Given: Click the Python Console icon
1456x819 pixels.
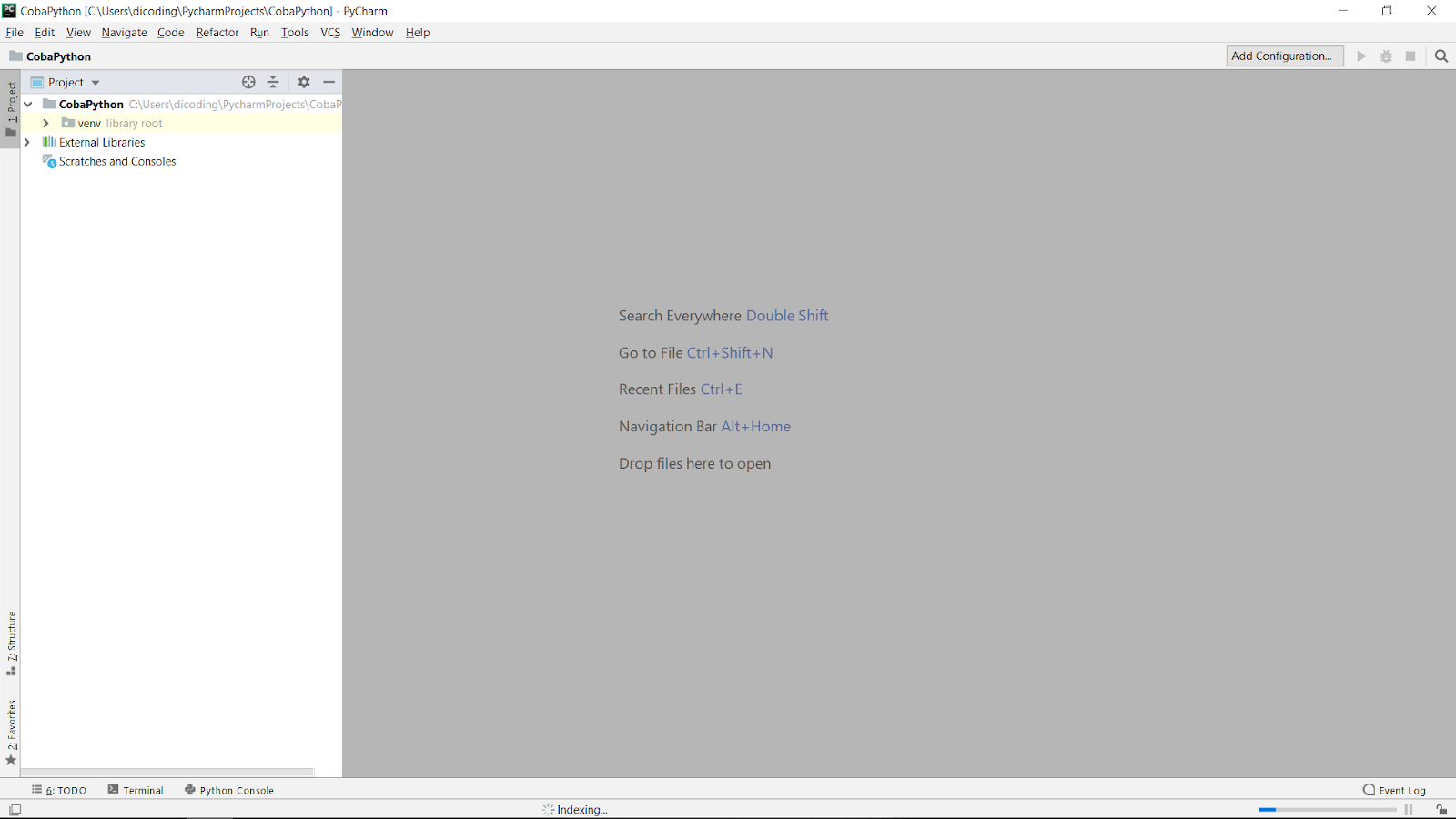Looking at the screenshot, I should click(190, 790).
